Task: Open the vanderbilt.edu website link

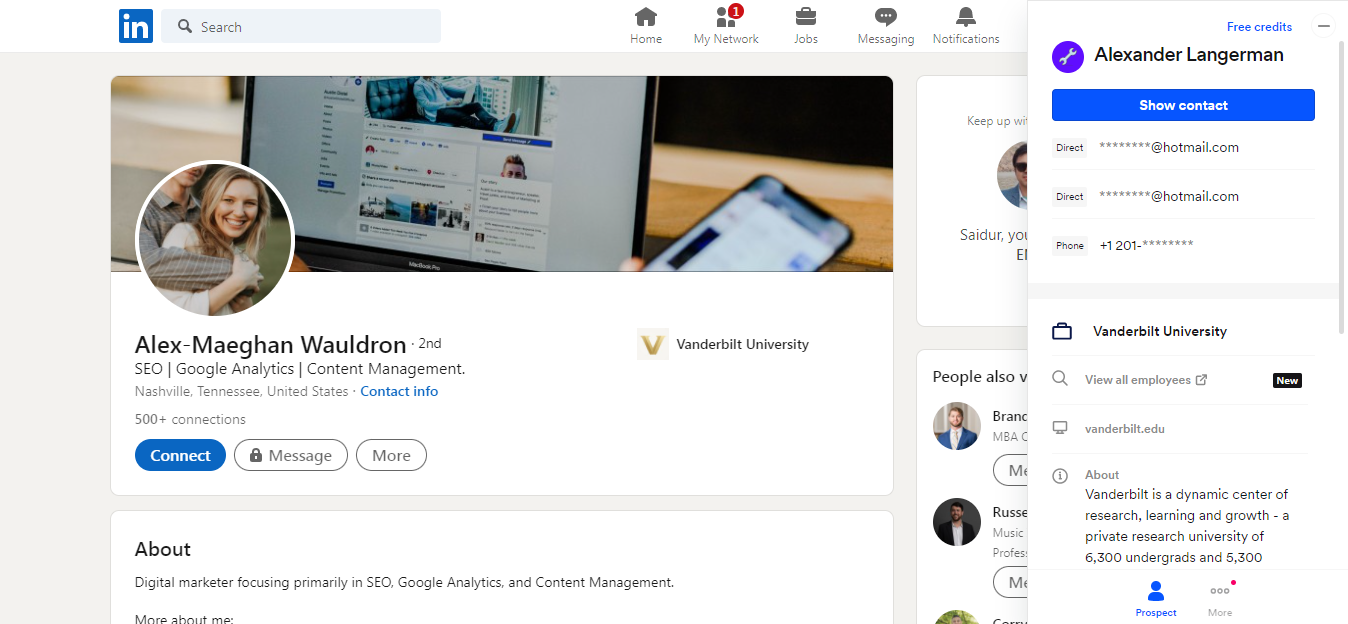Action: (x=1125, y=429)
